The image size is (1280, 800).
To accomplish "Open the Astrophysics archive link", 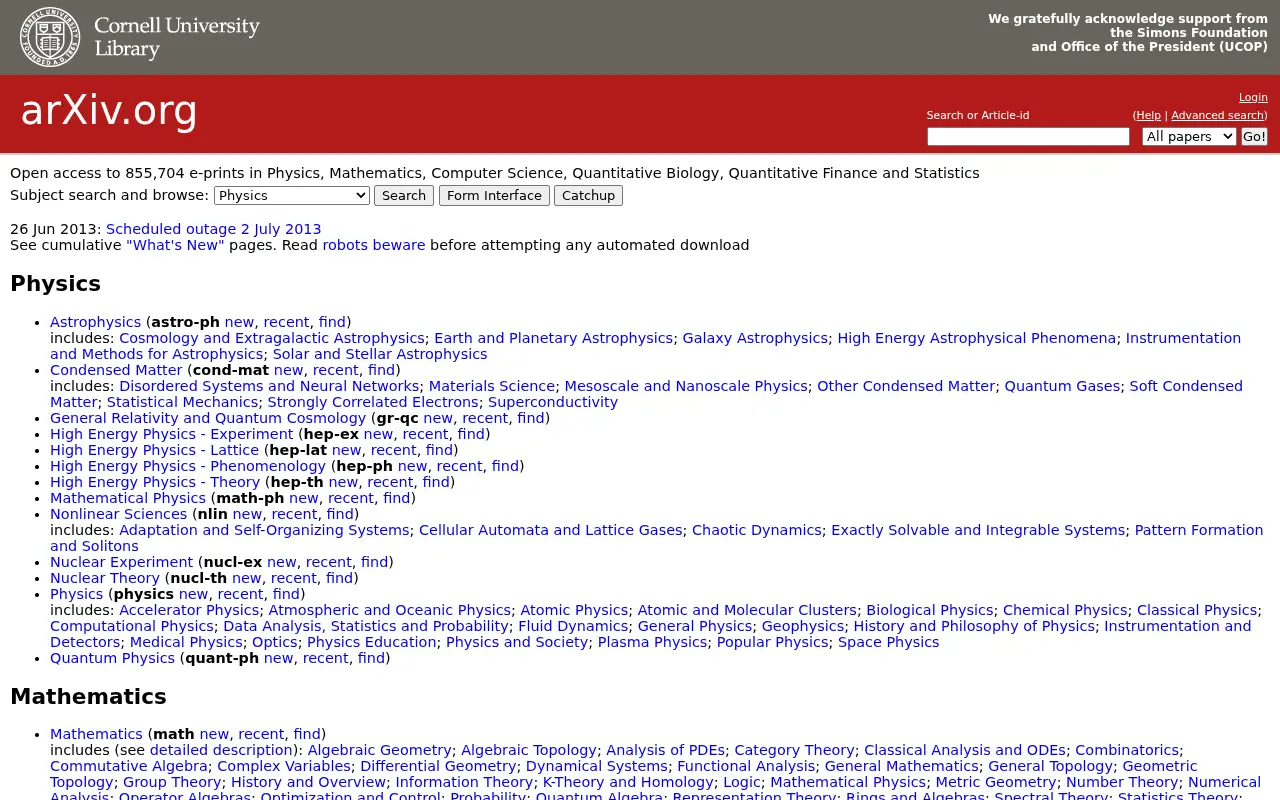I will pos(96,322).
